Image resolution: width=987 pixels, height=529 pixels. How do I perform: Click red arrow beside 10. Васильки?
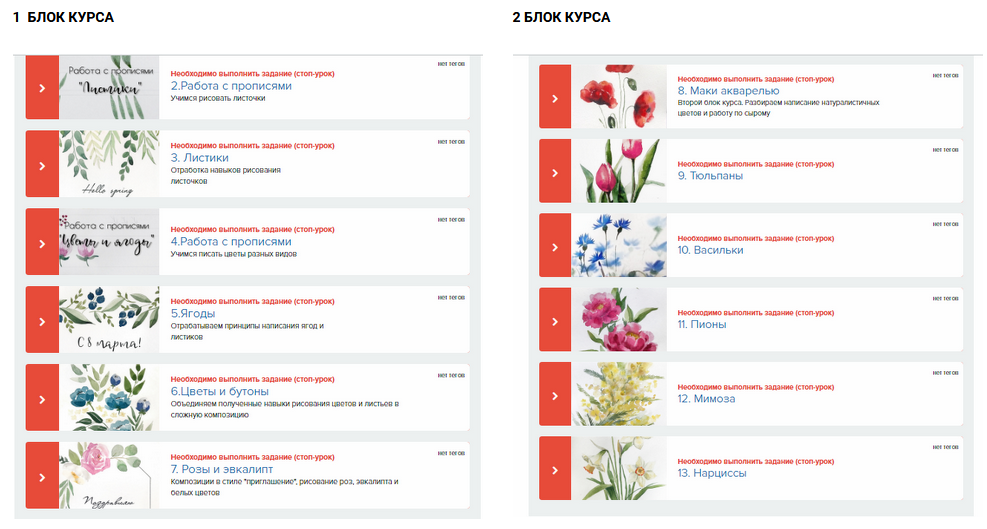click(555, 245)
